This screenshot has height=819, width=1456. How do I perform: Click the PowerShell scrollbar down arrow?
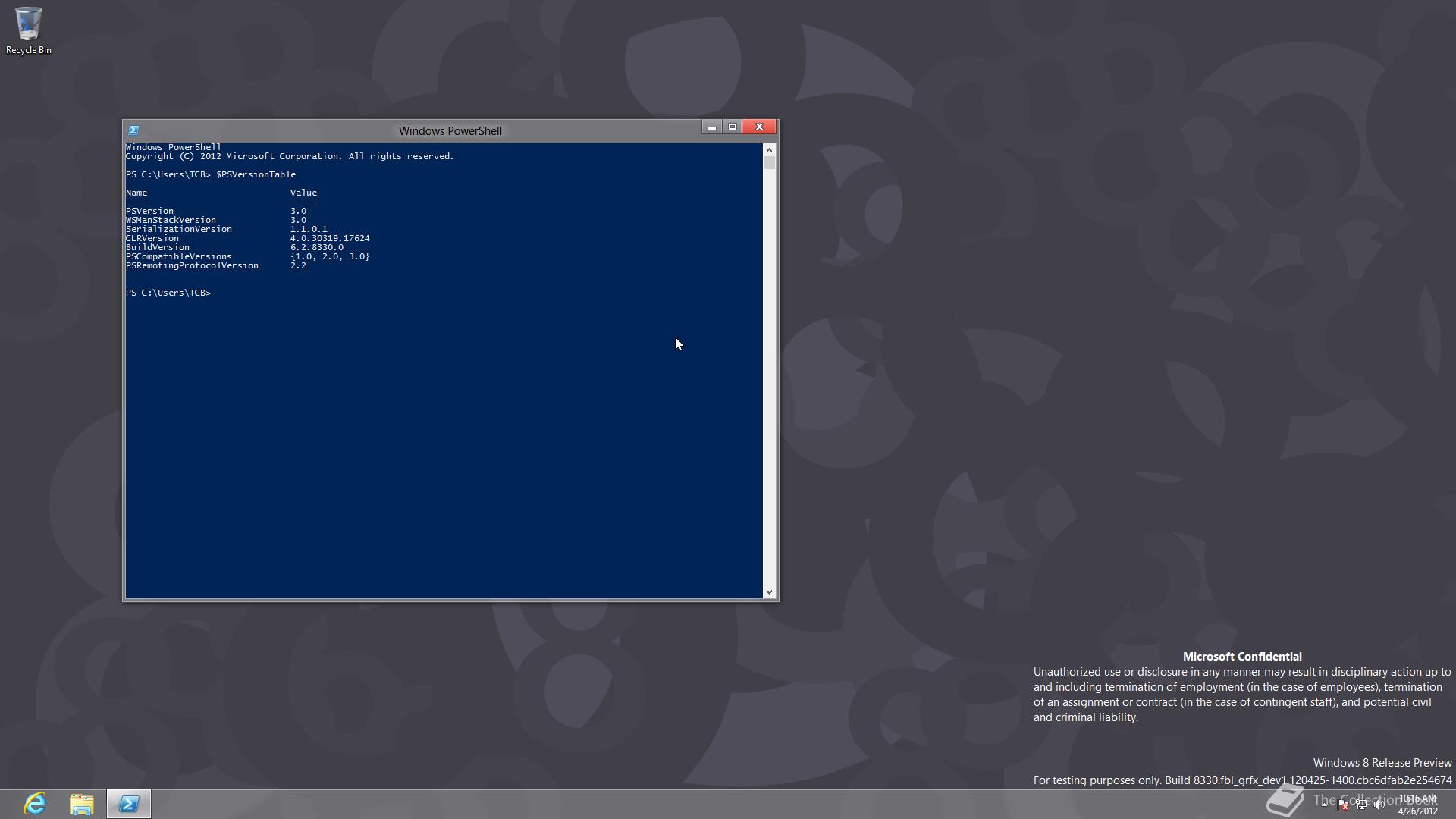point(769,592)
